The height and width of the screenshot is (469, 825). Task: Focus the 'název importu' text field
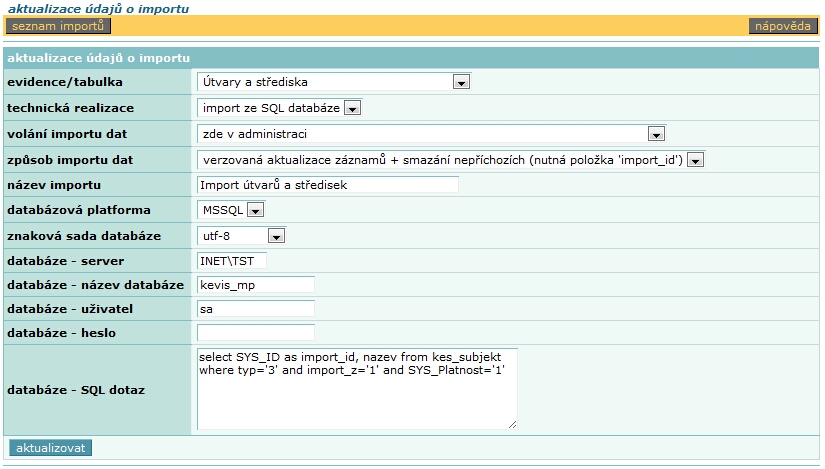328,185
